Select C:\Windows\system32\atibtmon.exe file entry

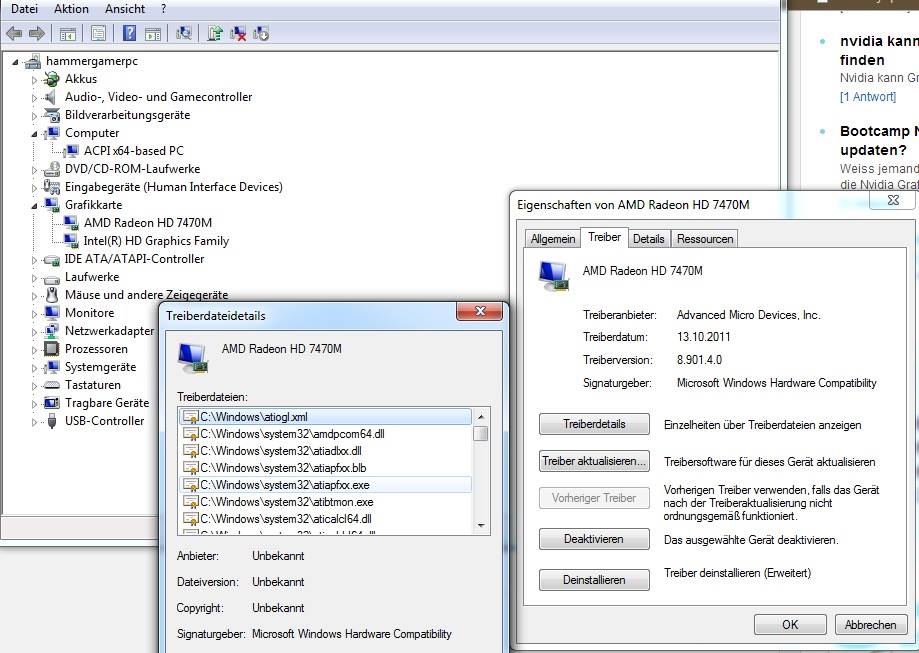(x=325, y=502)
